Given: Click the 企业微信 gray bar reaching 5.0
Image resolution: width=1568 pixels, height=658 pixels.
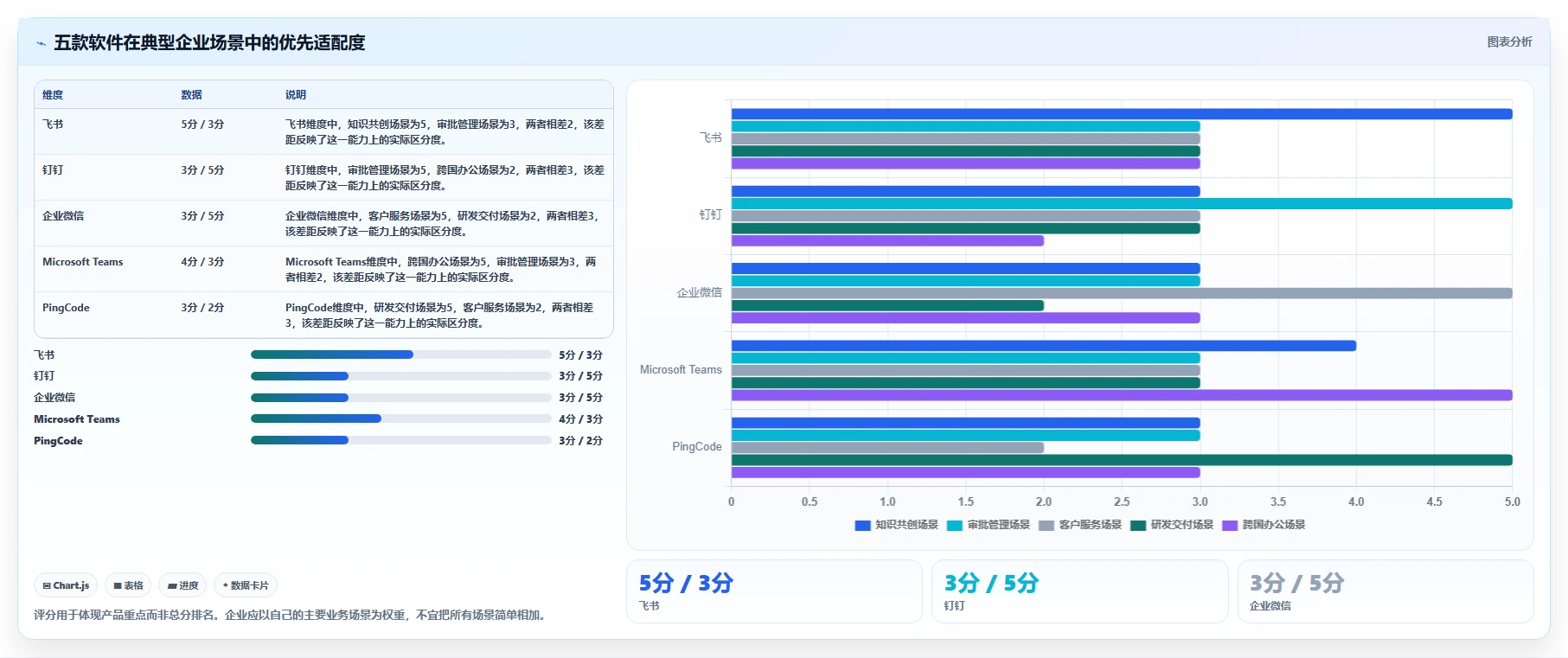Looking at the screenshot, I should [x=1122, y=293].
